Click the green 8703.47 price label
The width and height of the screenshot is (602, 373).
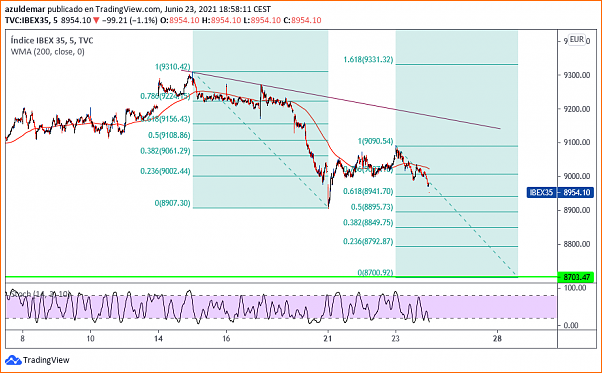pyautogui.click(x=576, y=277)
